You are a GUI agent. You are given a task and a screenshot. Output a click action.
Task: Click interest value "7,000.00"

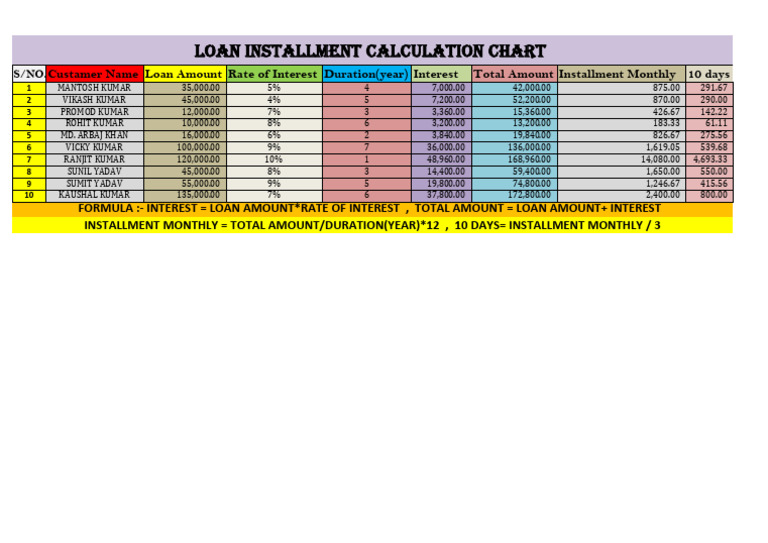441,88
